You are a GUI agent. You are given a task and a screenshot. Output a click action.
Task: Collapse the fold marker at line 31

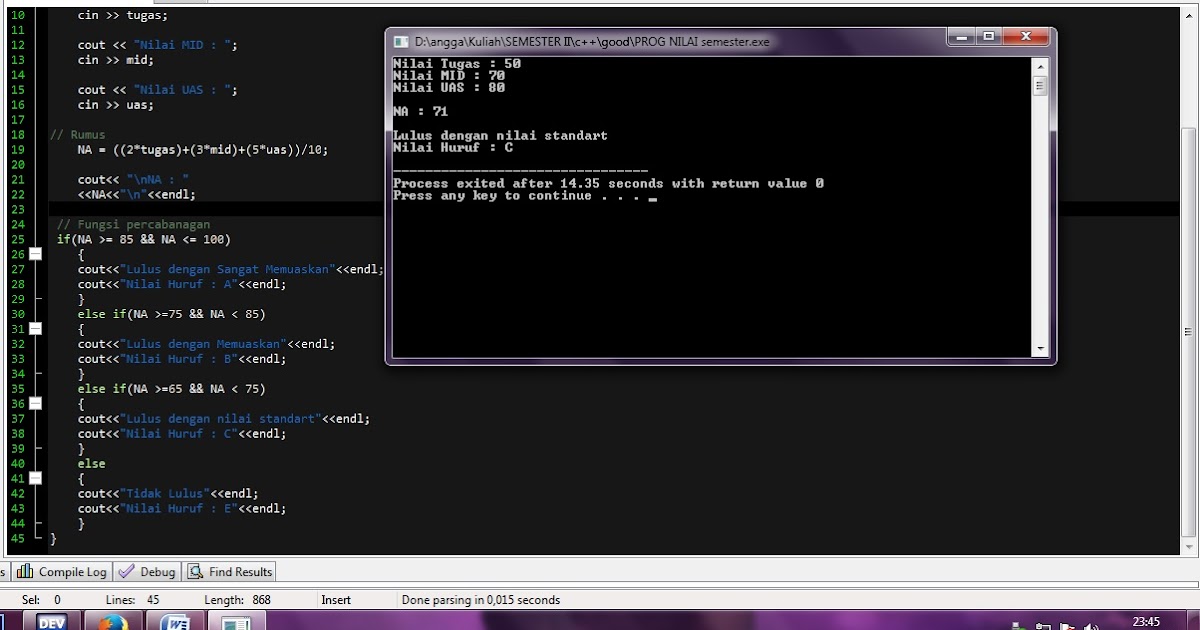(x=34, y=328)
